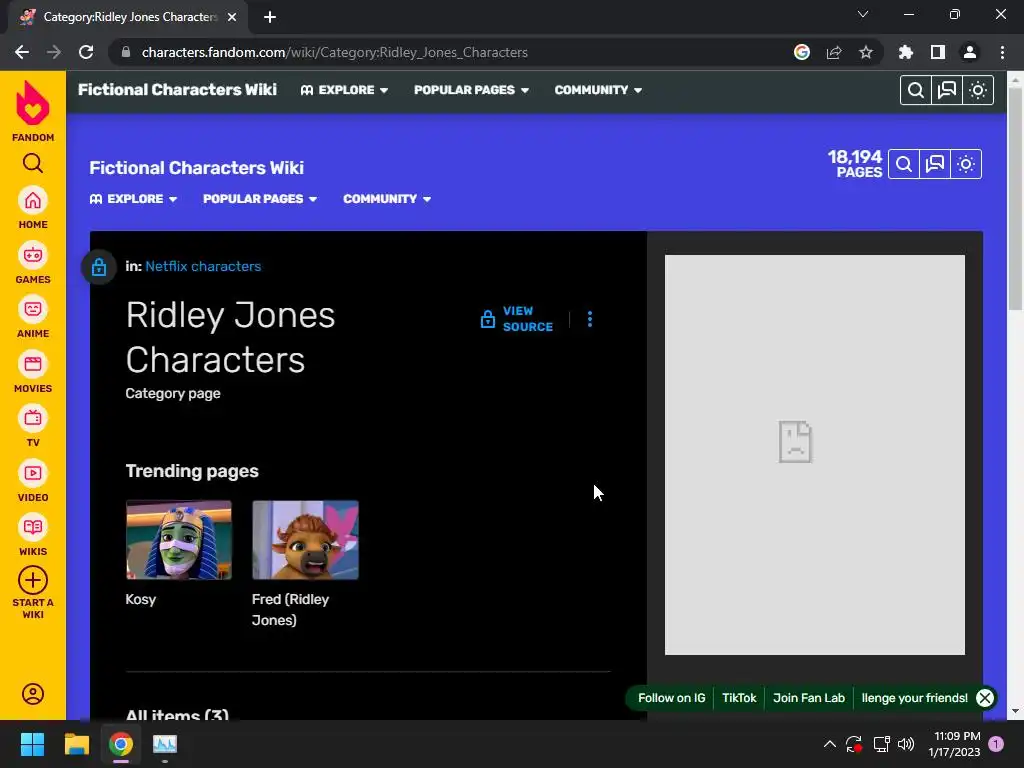
Task: Open the Games section in the sidebar
Action: tap(33, 263)
